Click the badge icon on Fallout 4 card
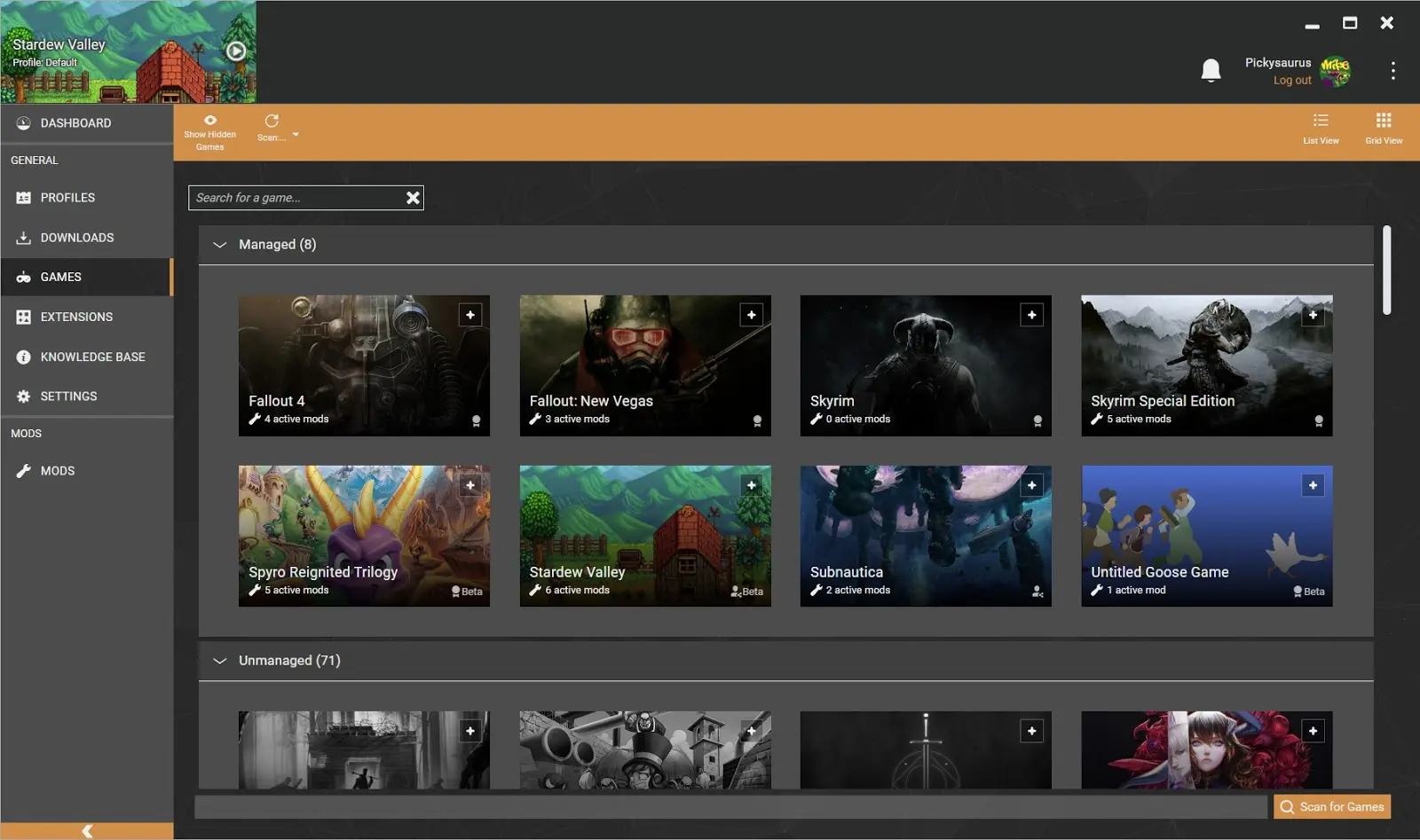The width and height of the screenshot is (1420, 840). coord(477,421)
